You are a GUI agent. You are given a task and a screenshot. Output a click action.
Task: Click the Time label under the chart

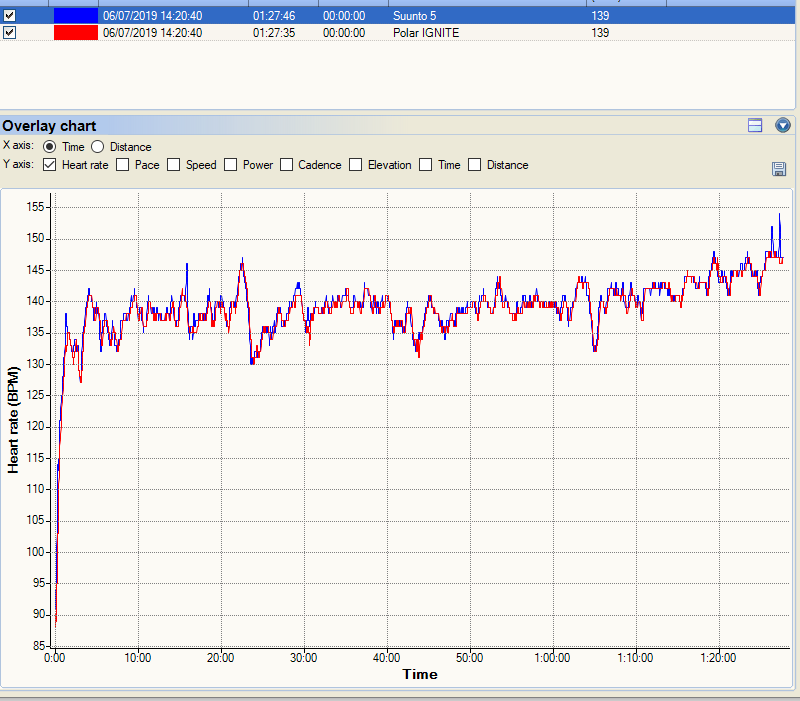[420, 674]
